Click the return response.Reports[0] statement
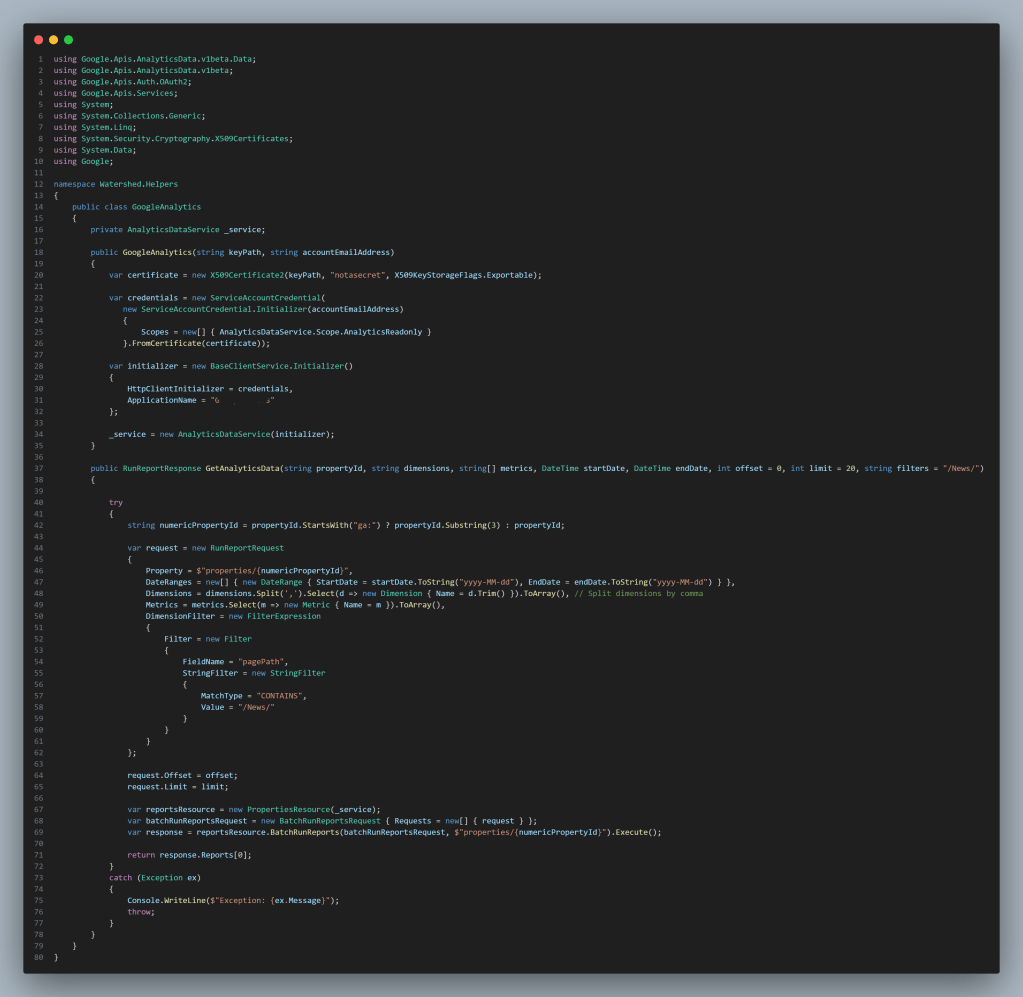 pyautogui.click(x=189, y=854)
